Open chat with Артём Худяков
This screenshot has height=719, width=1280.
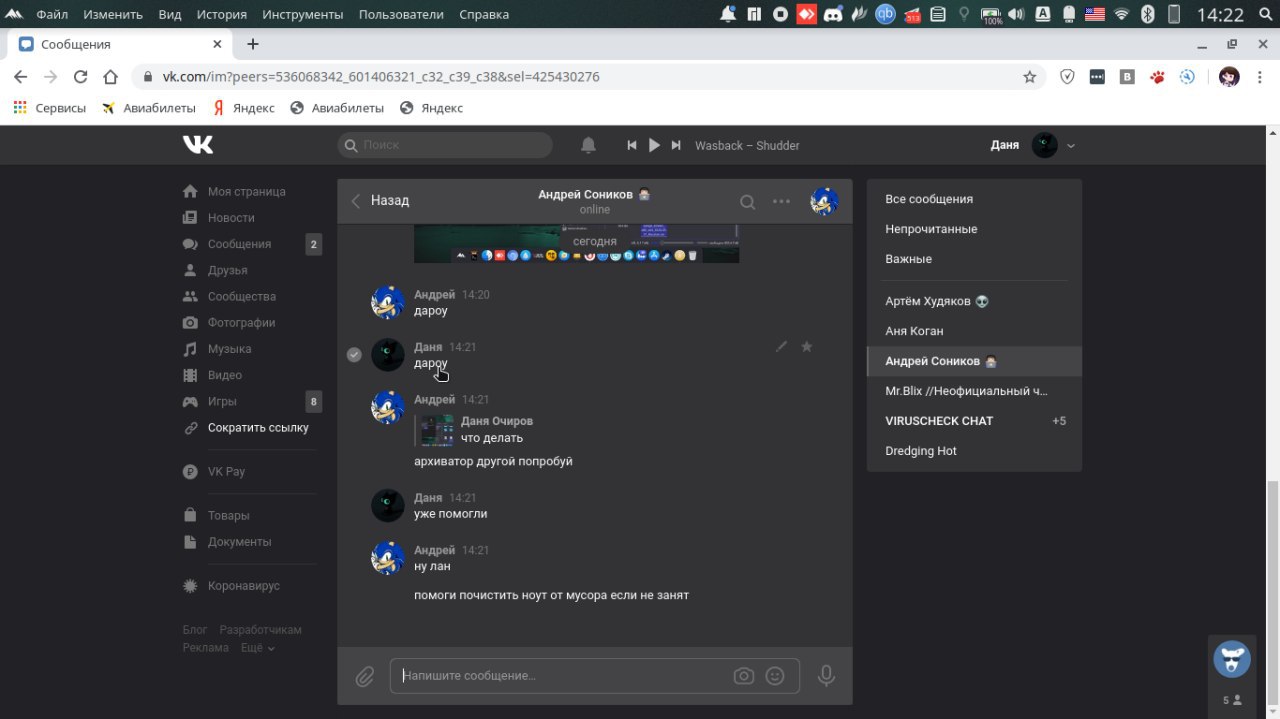click(x=974, y=301)
